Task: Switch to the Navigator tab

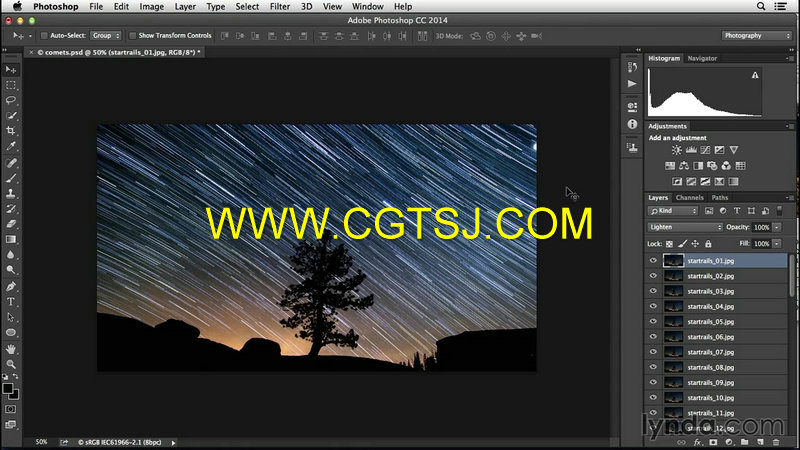Action: [702, 58]
